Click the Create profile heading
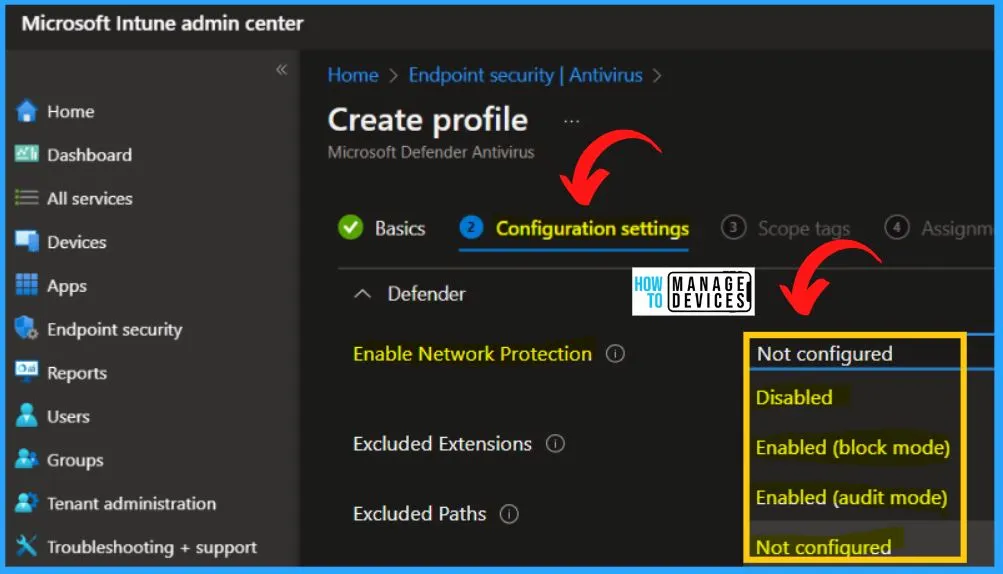The image size is (1003, 574). click(428, 120)
